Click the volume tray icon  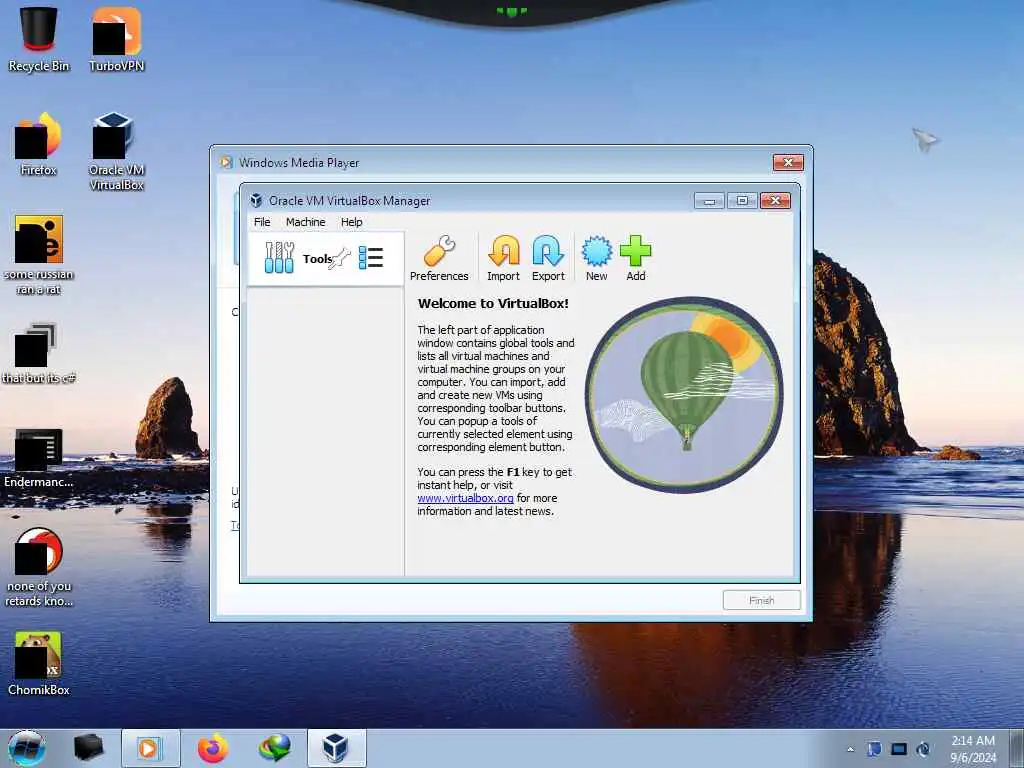923,749
